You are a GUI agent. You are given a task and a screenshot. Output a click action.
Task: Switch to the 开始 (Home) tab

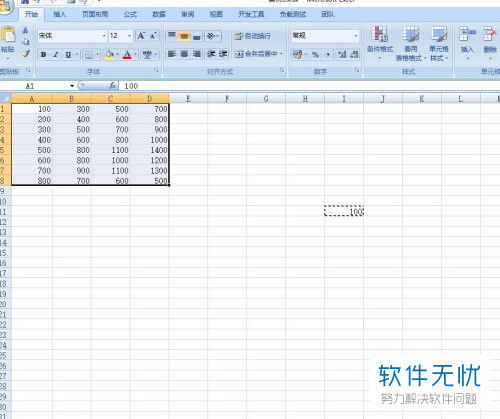pyautogui.click(x=31, y=14)
